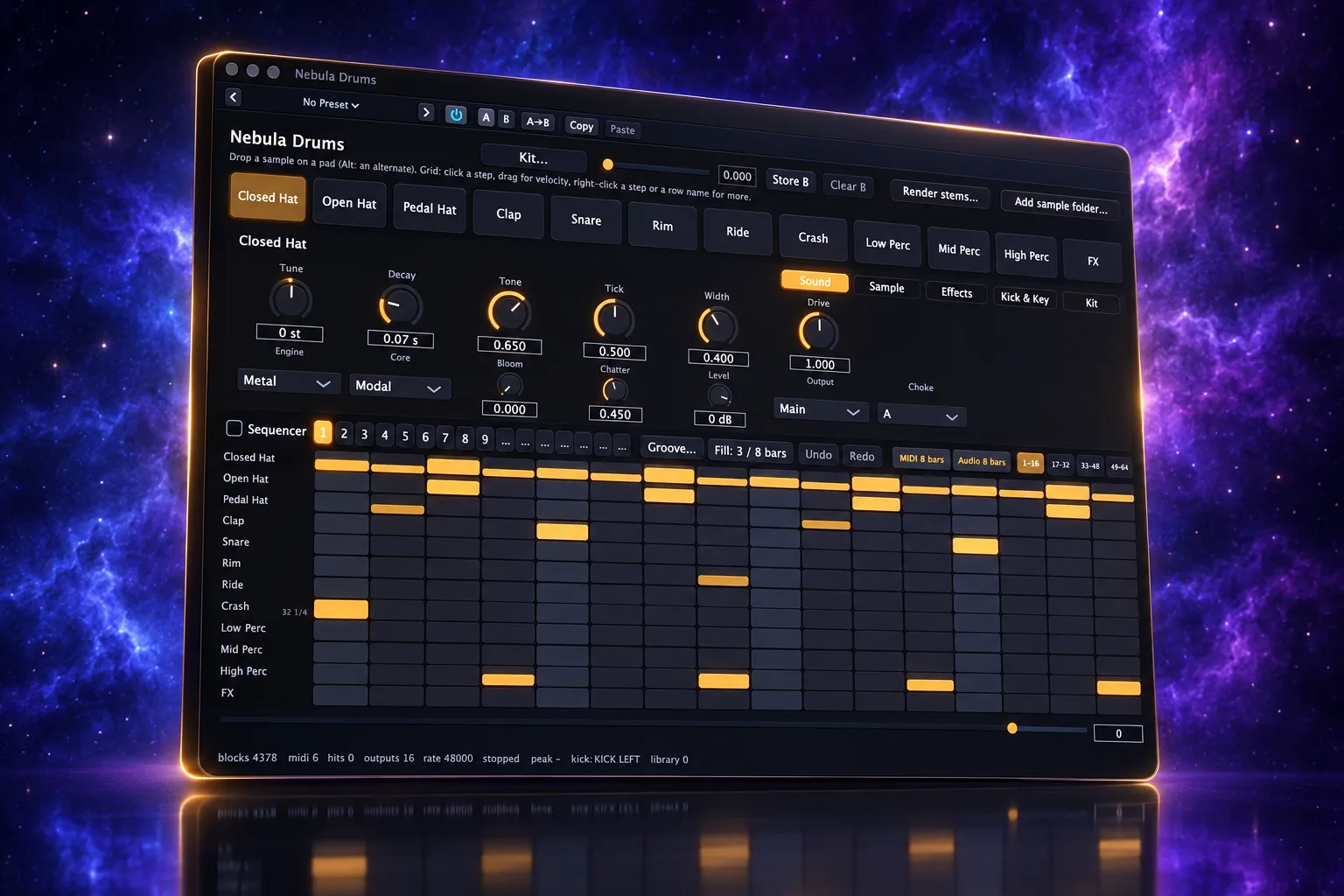Select the A state button

coord(486,117)
